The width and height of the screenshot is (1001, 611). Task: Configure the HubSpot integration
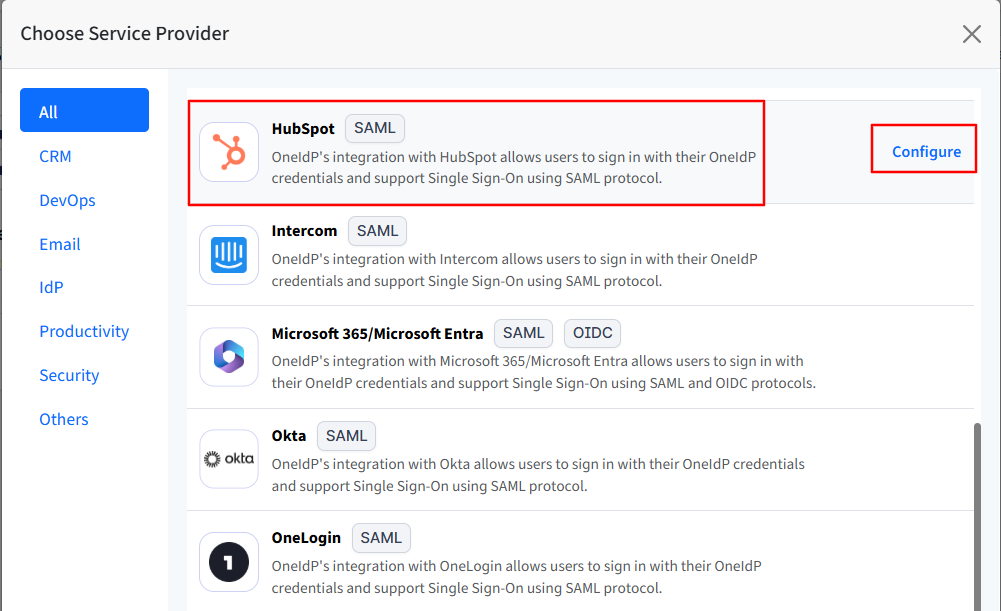coord(923,149)
